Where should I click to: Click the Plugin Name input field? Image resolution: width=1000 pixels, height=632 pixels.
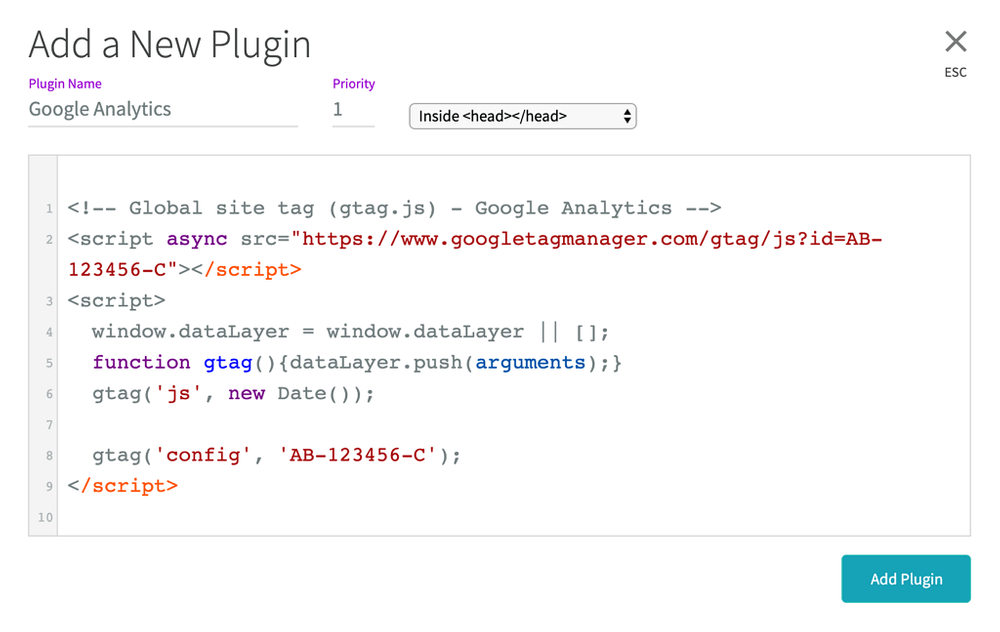[163, 110]
